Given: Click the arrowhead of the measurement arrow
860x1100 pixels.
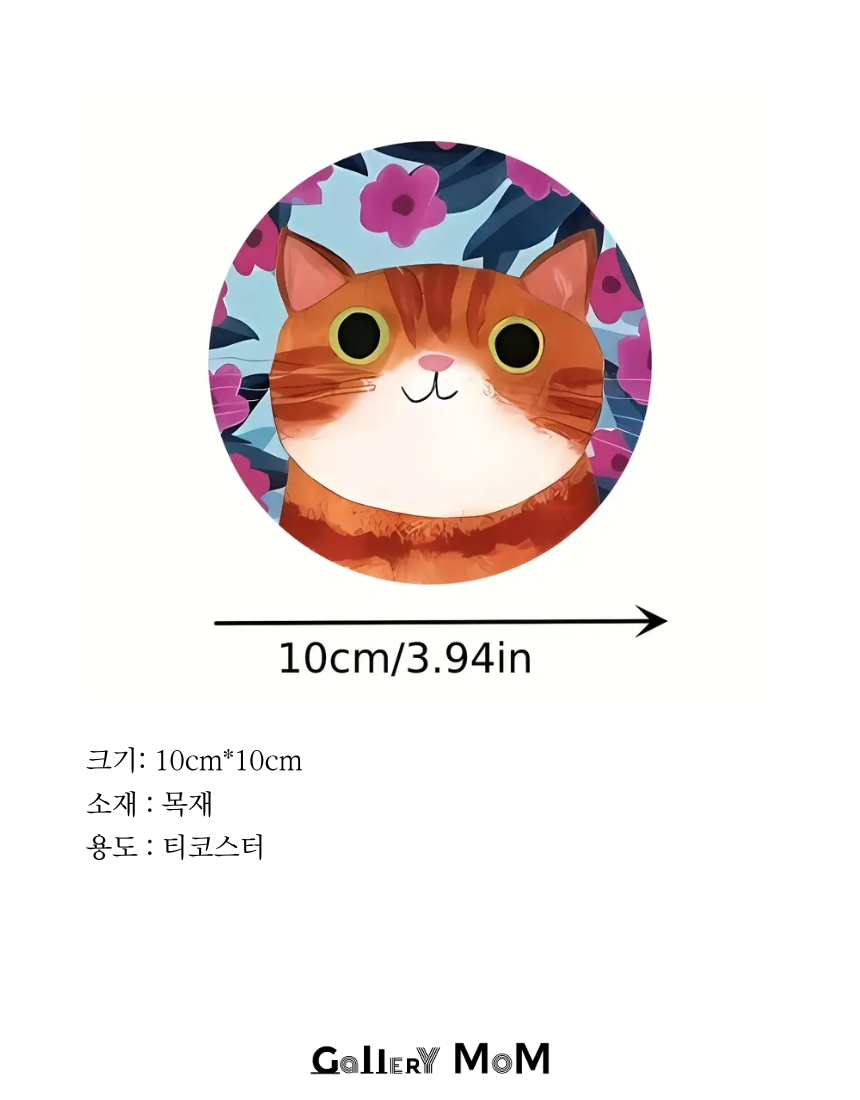Looking at the screenshot, I should [650, 621].
